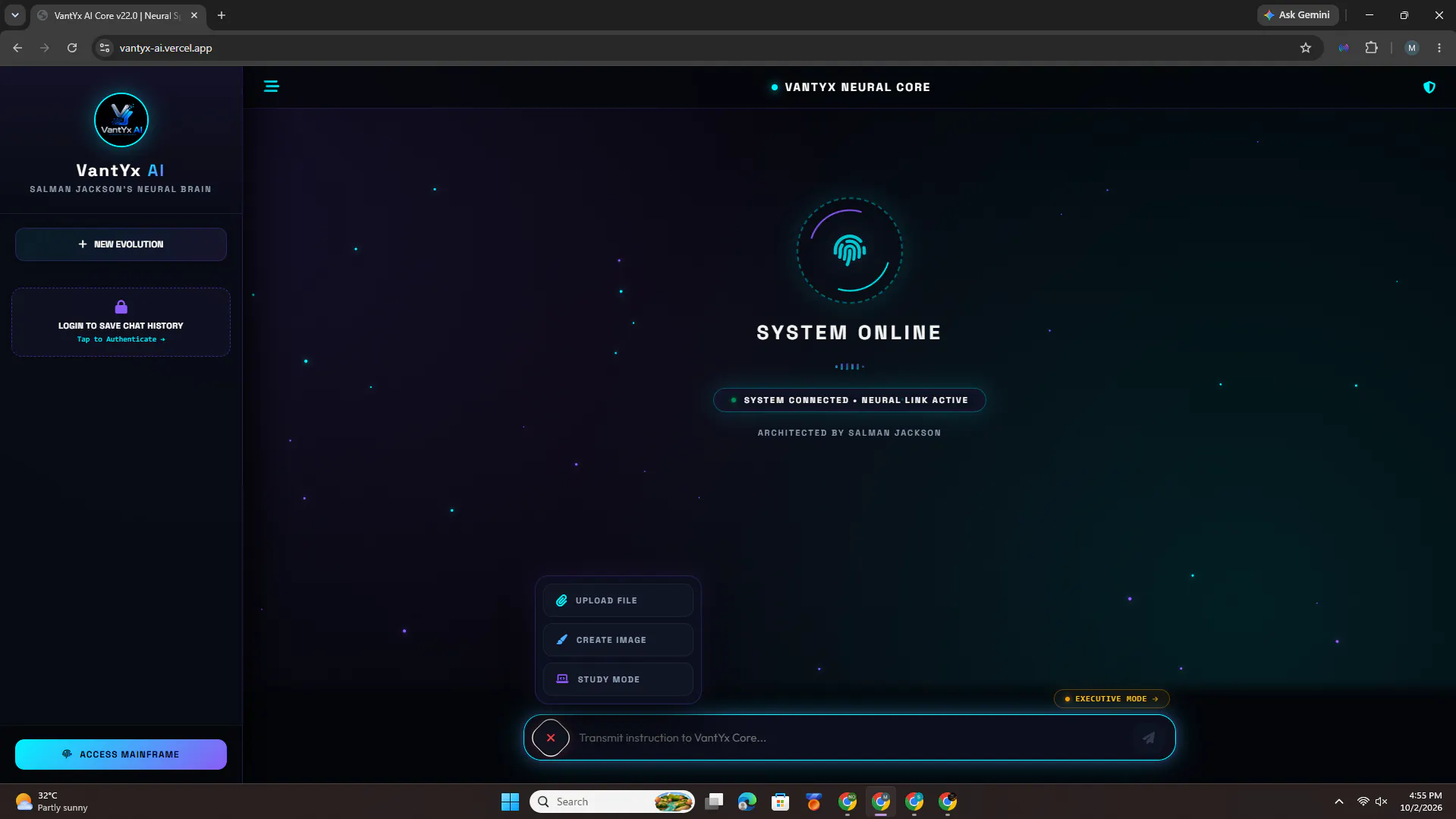
Task: Click the purple lock icon
Action: (x=121, y=307)
